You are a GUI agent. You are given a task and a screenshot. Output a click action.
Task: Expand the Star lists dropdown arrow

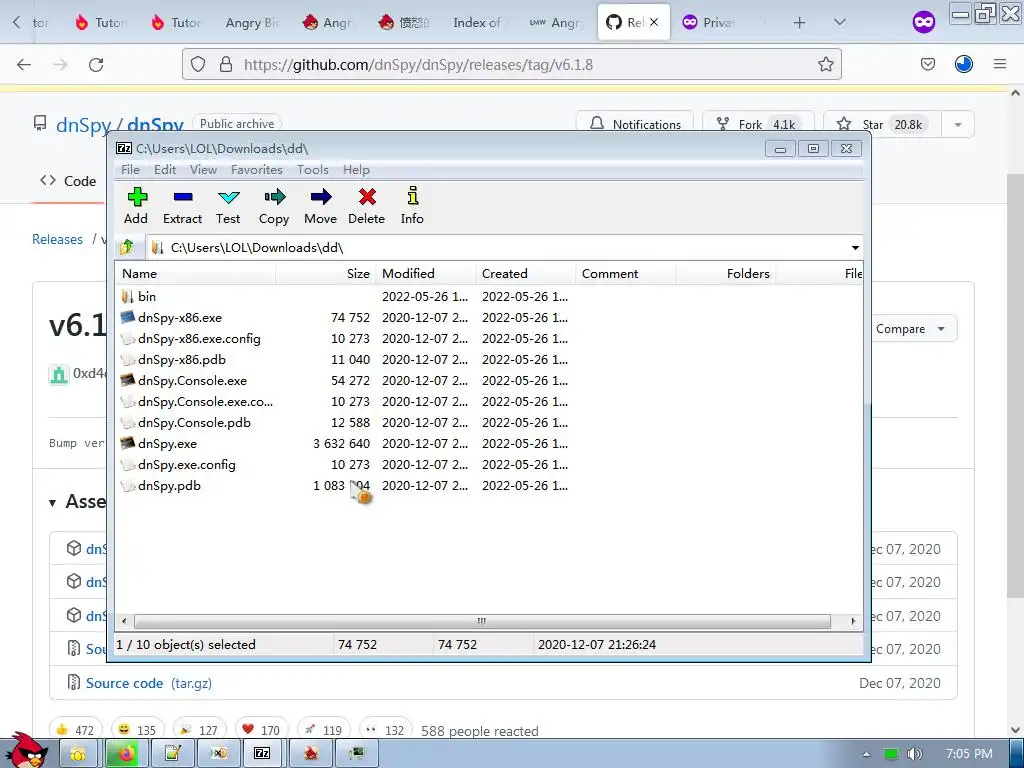click(x=958, y=124)
